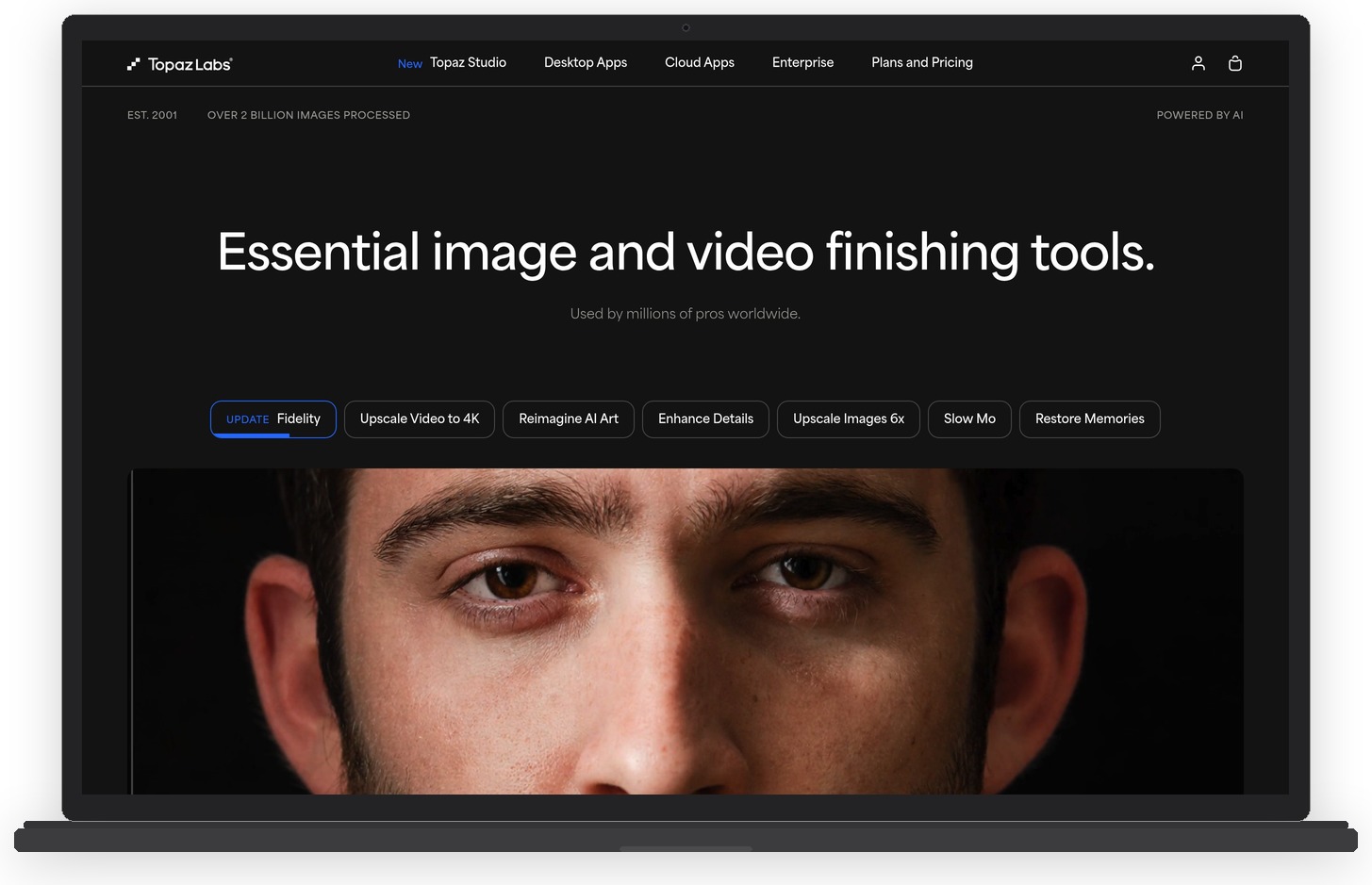View Plans and Pricing
1372x885 pixels.
coord(921,62)
